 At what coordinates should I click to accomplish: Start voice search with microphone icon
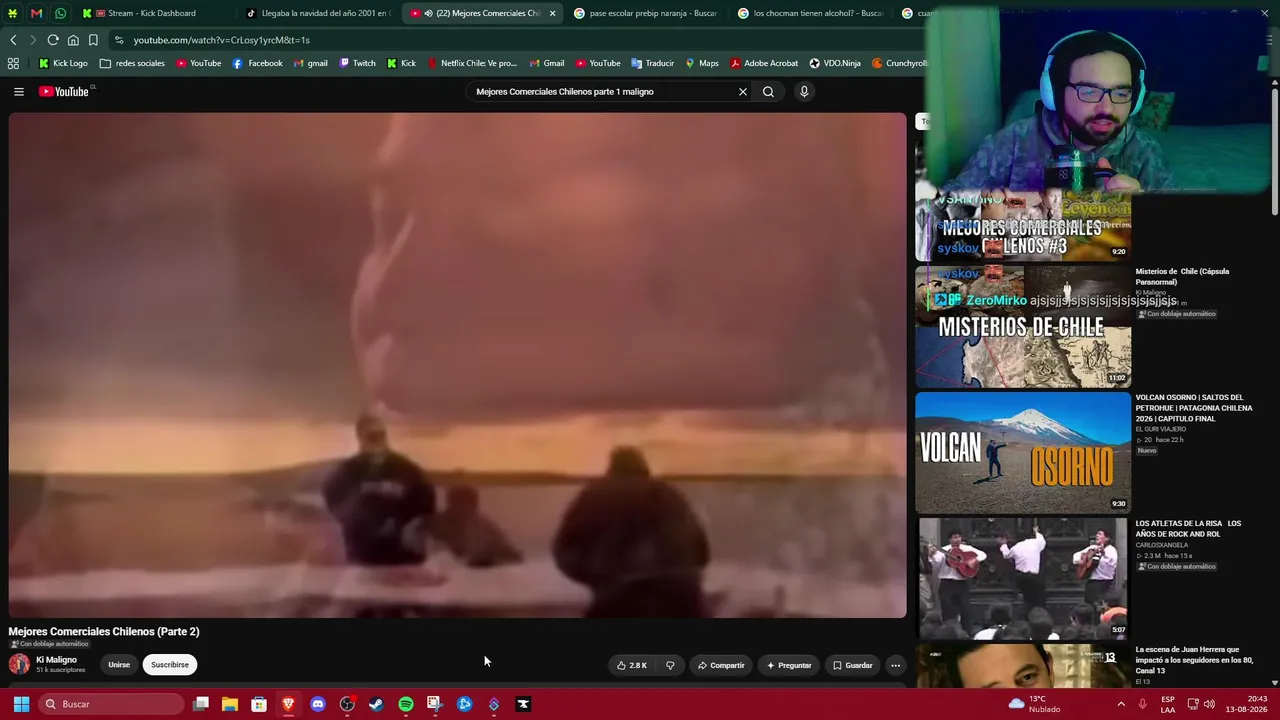tap(803, 92)
